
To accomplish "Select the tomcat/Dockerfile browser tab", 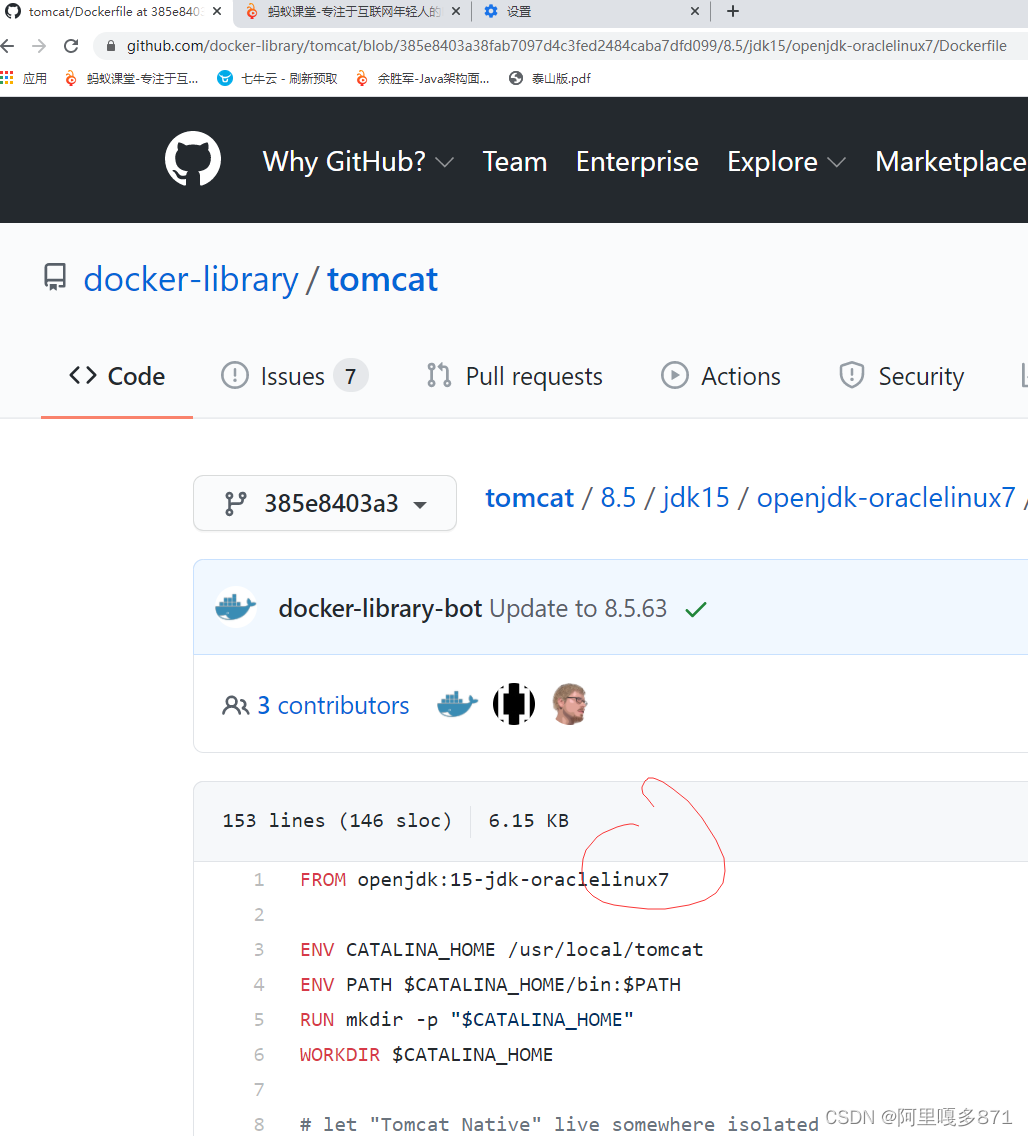I will [x=114, y=12].
